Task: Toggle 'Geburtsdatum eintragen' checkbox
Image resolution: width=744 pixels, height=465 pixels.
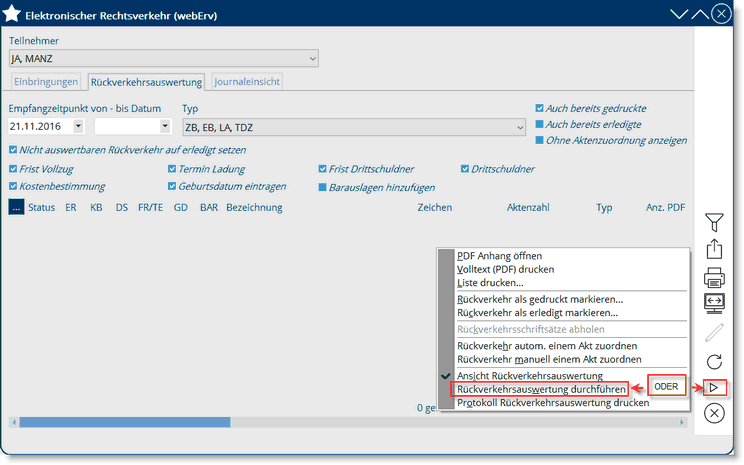Action: pos(172,186)
